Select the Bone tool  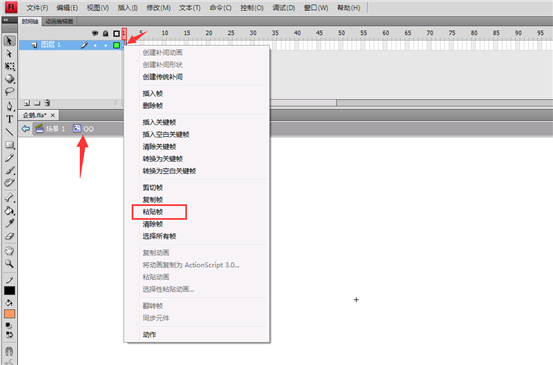point(9,198)
